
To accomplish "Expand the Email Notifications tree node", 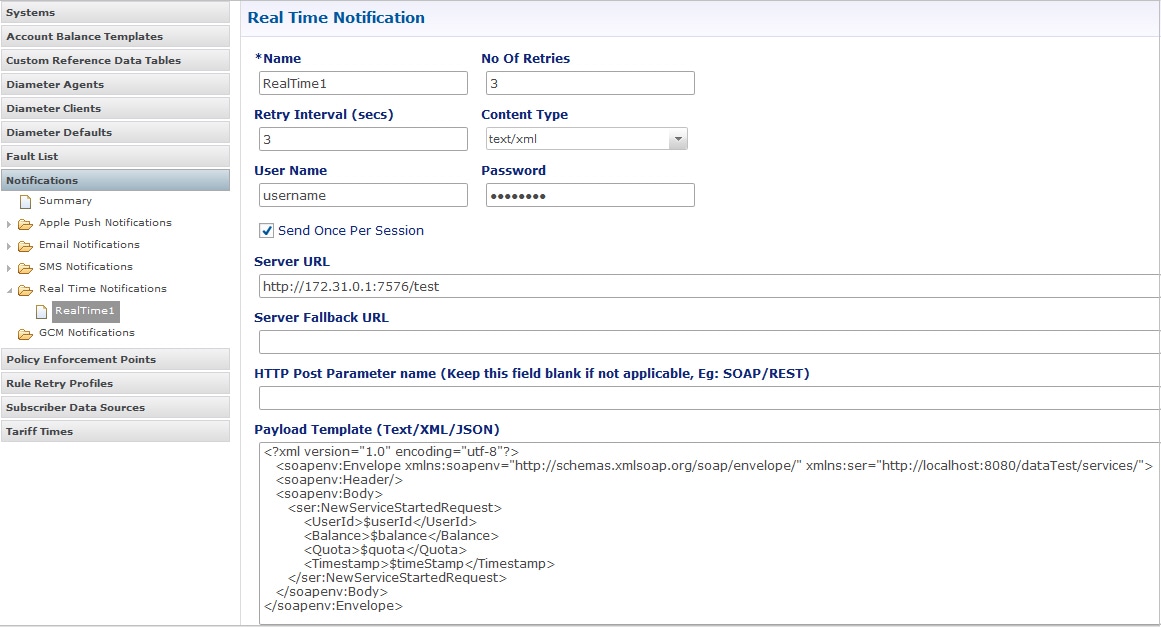I will pos(9,245).
